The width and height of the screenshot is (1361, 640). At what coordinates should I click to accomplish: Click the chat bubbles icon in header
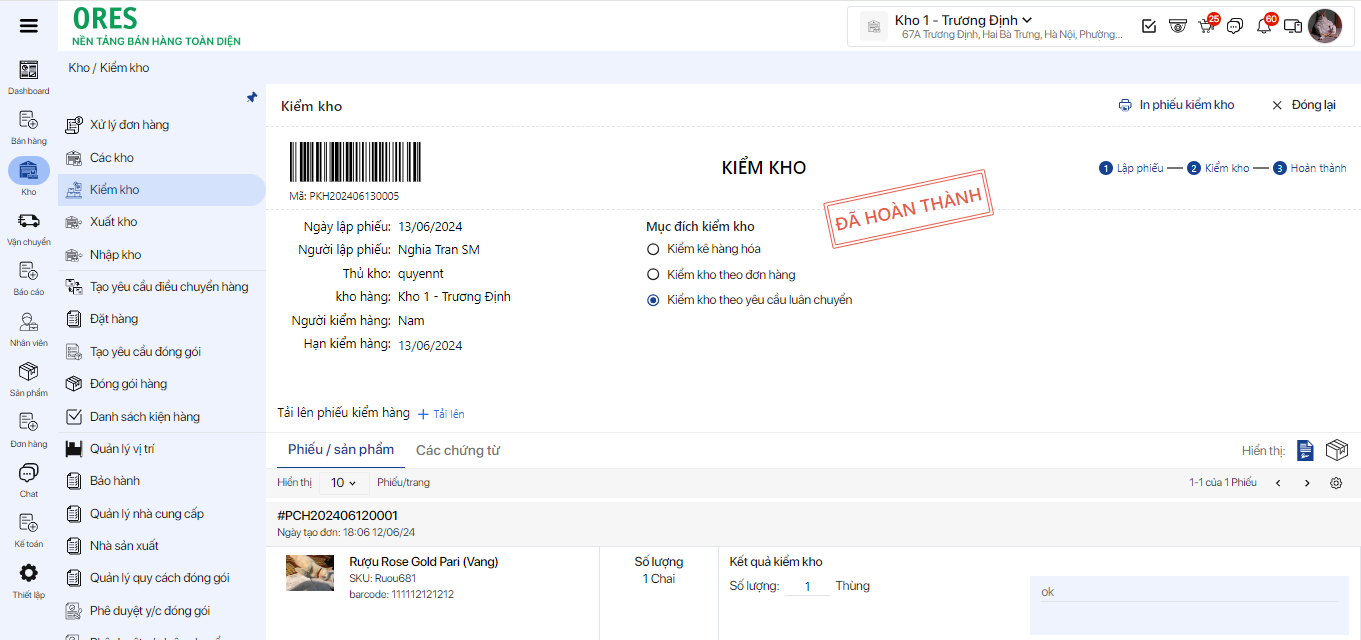(1235, 26)
